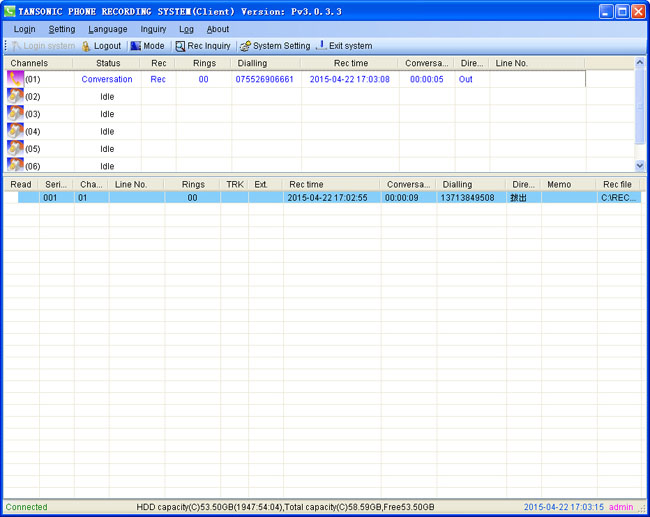This screenshot has width=650, height=517.
Task: Click the Exit system icon
Action: point(321,46)
